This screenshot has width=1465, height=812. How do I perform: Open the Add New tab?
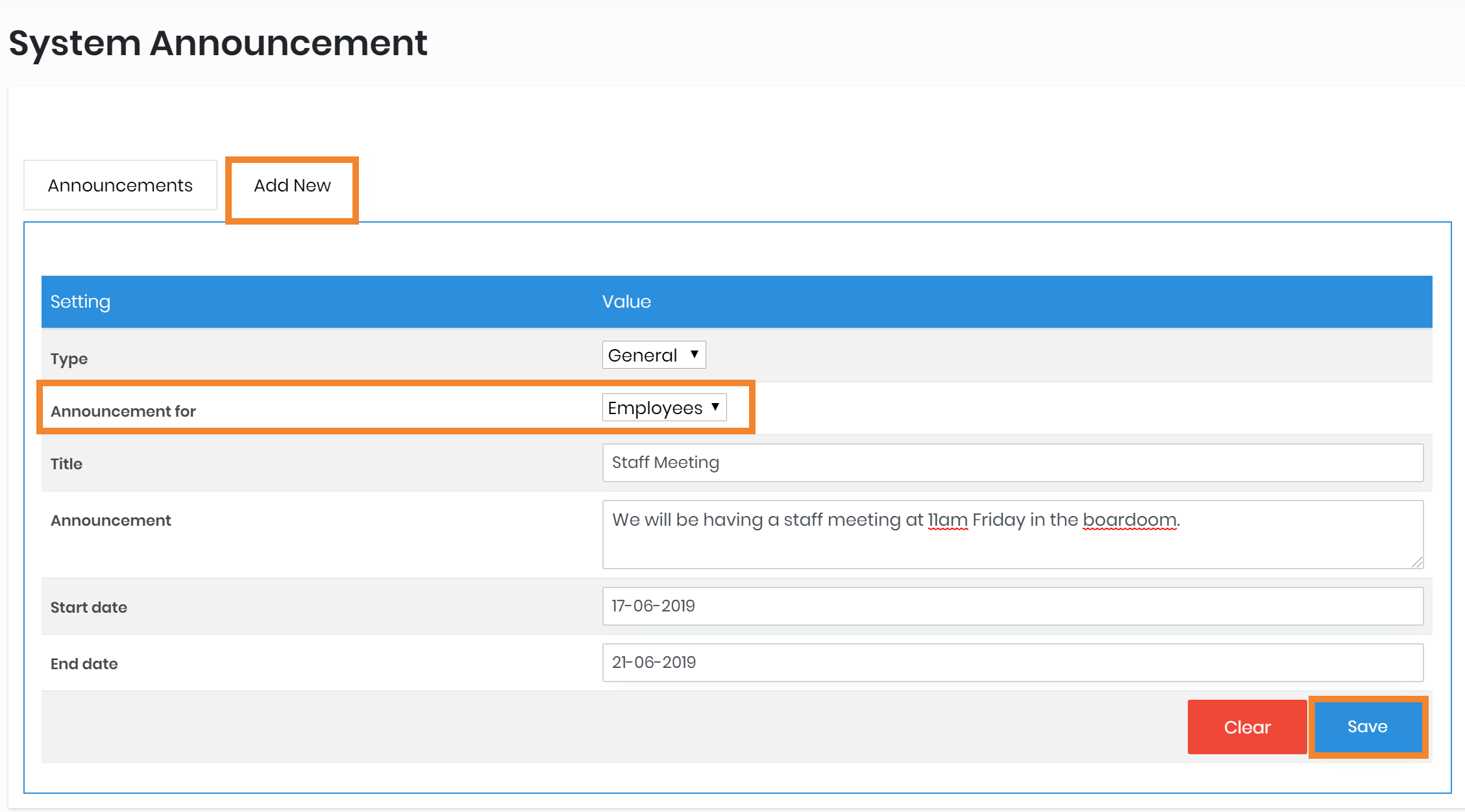tap(292, 186)
